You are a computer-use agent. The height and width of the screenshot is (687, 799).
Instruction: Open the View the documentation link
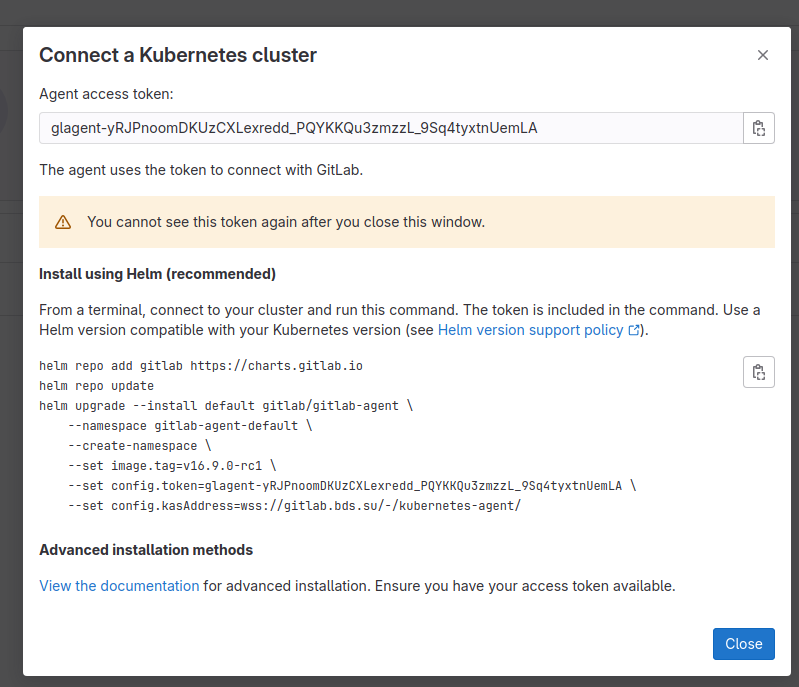pos(119,586)
